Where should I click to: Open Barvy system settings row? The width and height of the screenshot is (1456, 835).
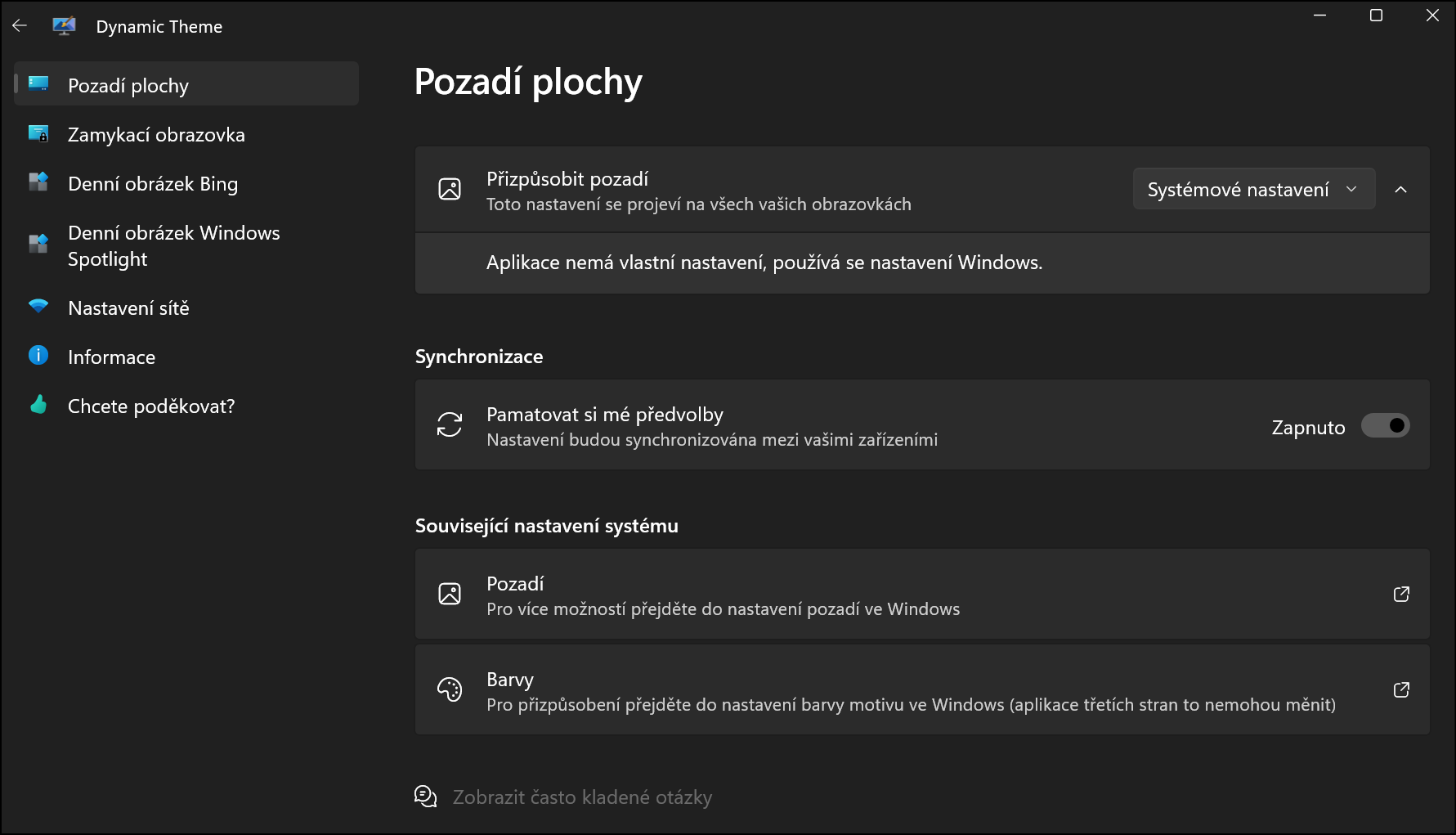(x=899, y=690)
